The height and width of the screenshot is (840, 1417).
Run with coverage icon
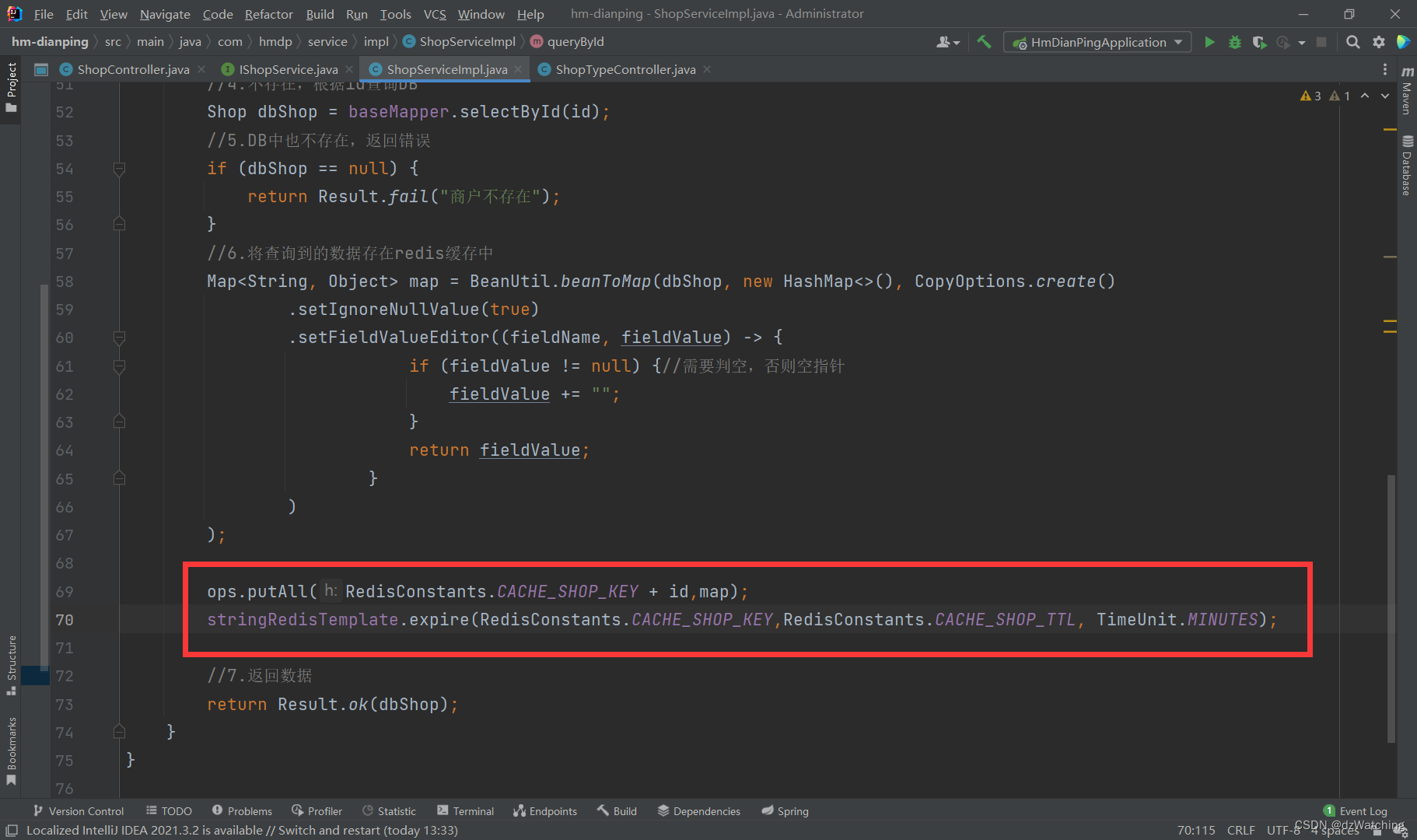click(x=1259, y=42)
